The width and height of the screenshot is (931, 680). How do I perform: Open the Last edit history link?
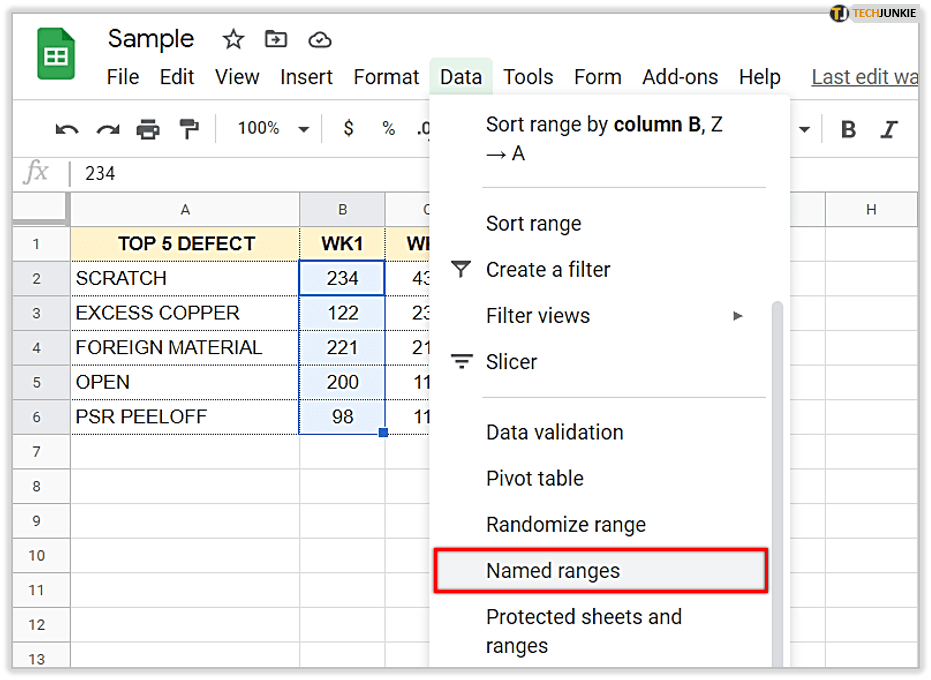(864, 77)
